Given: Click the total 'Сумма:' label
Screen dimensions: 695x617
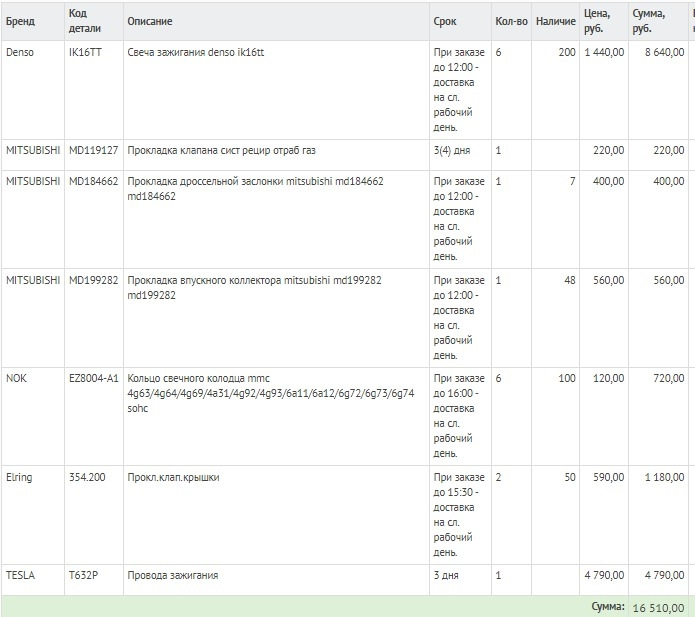Looking at the screenshot, I should [x=608, y=607].
